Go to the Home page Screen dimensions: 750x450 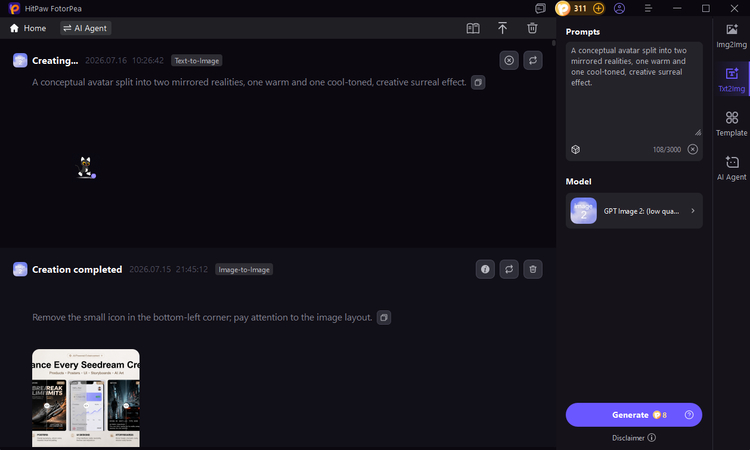point(28,28)
